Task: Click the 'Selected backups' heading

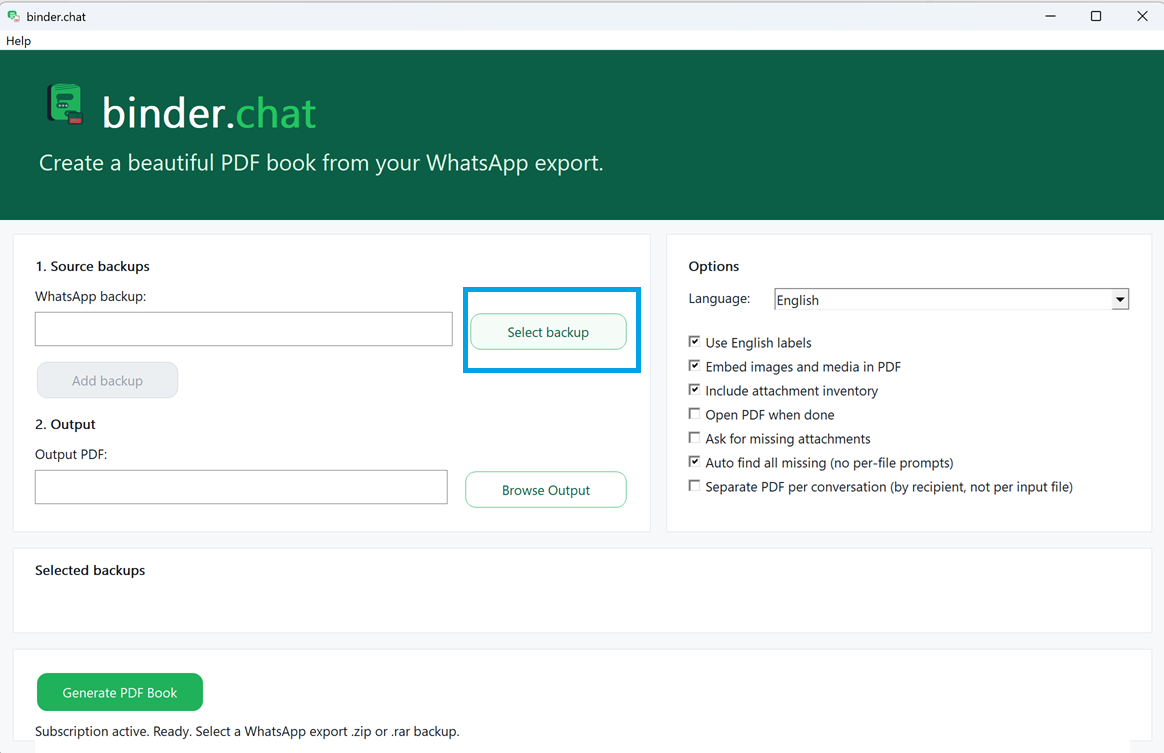Action: pos(90,570)
